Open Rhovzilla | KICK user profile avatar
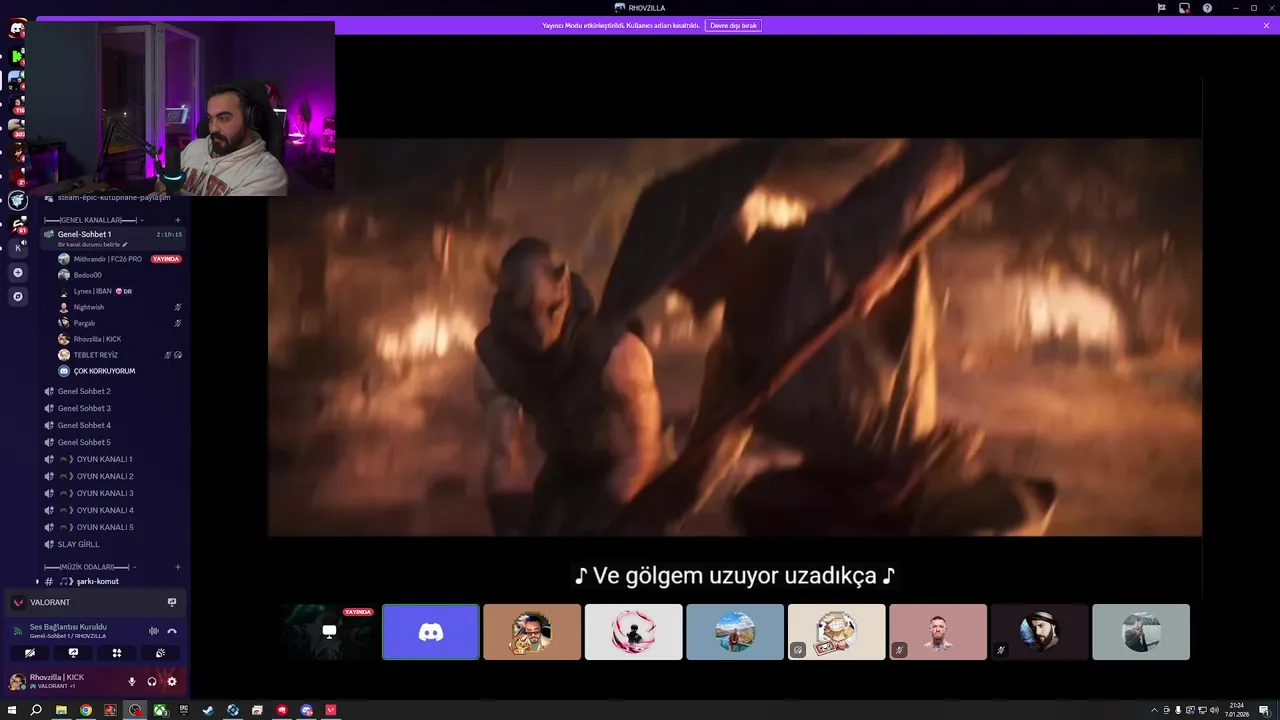The height and width of the screenshot is (720, 1280). 17,681
